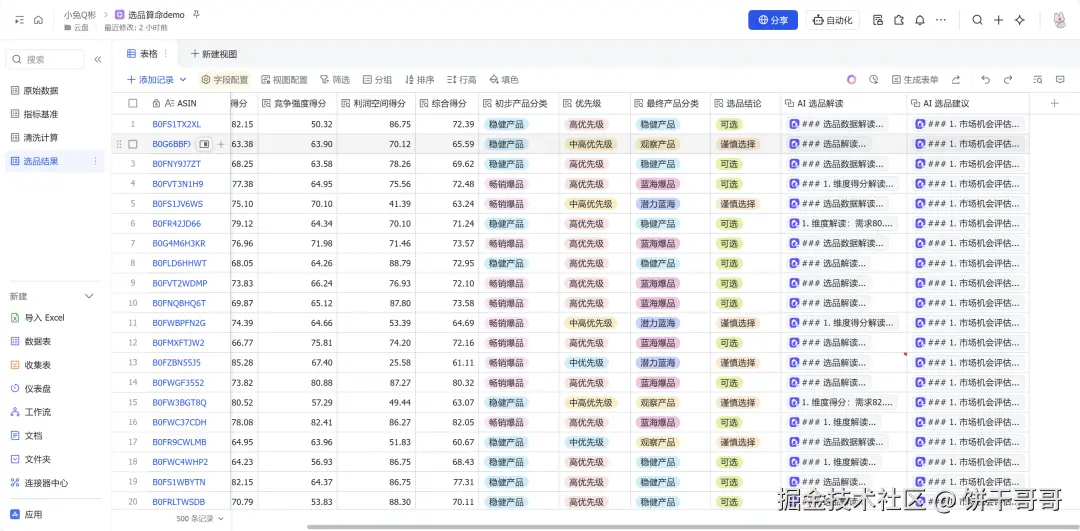Click the AI sparkle icon in header
The height and width of the screenshot is (531, 1080).
click(1020, 20)
